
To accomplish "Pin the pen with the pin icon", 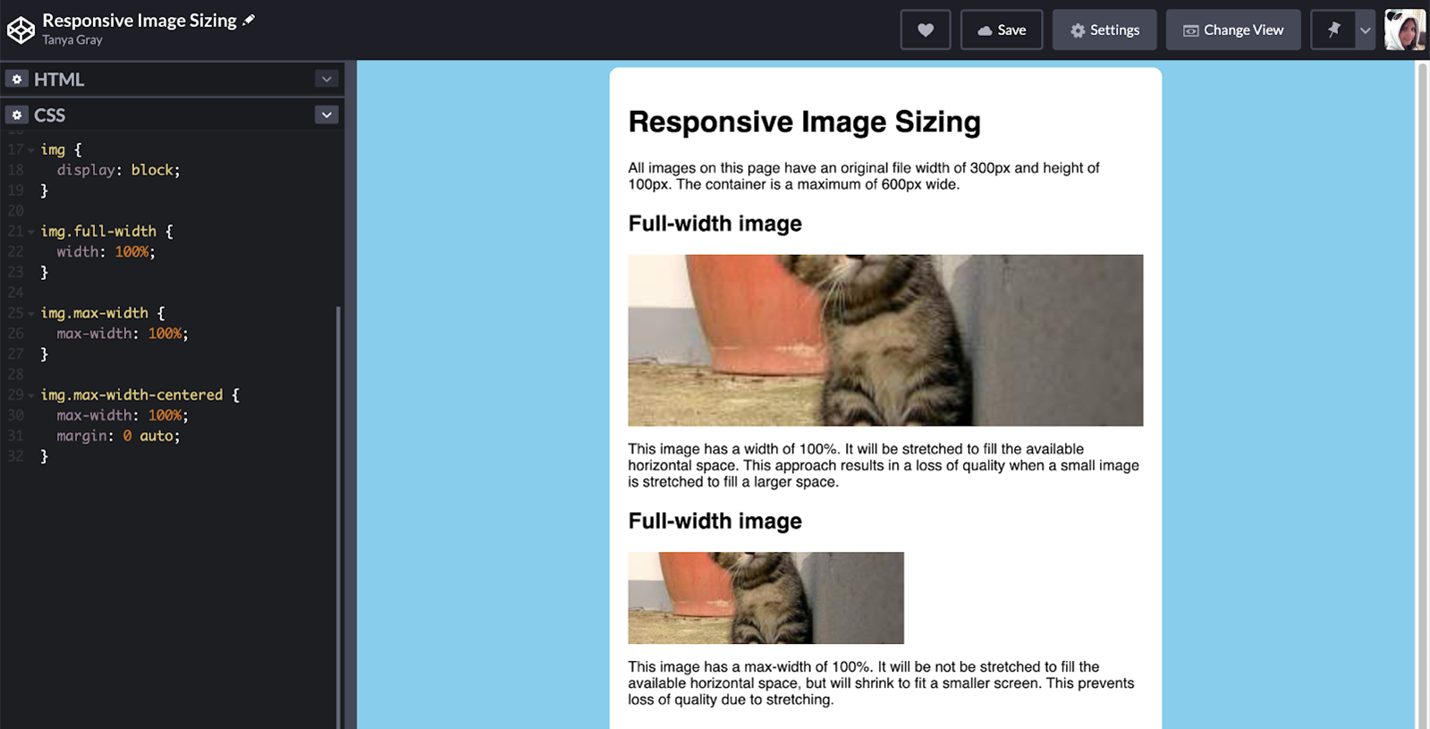I will coord(1333,30).
